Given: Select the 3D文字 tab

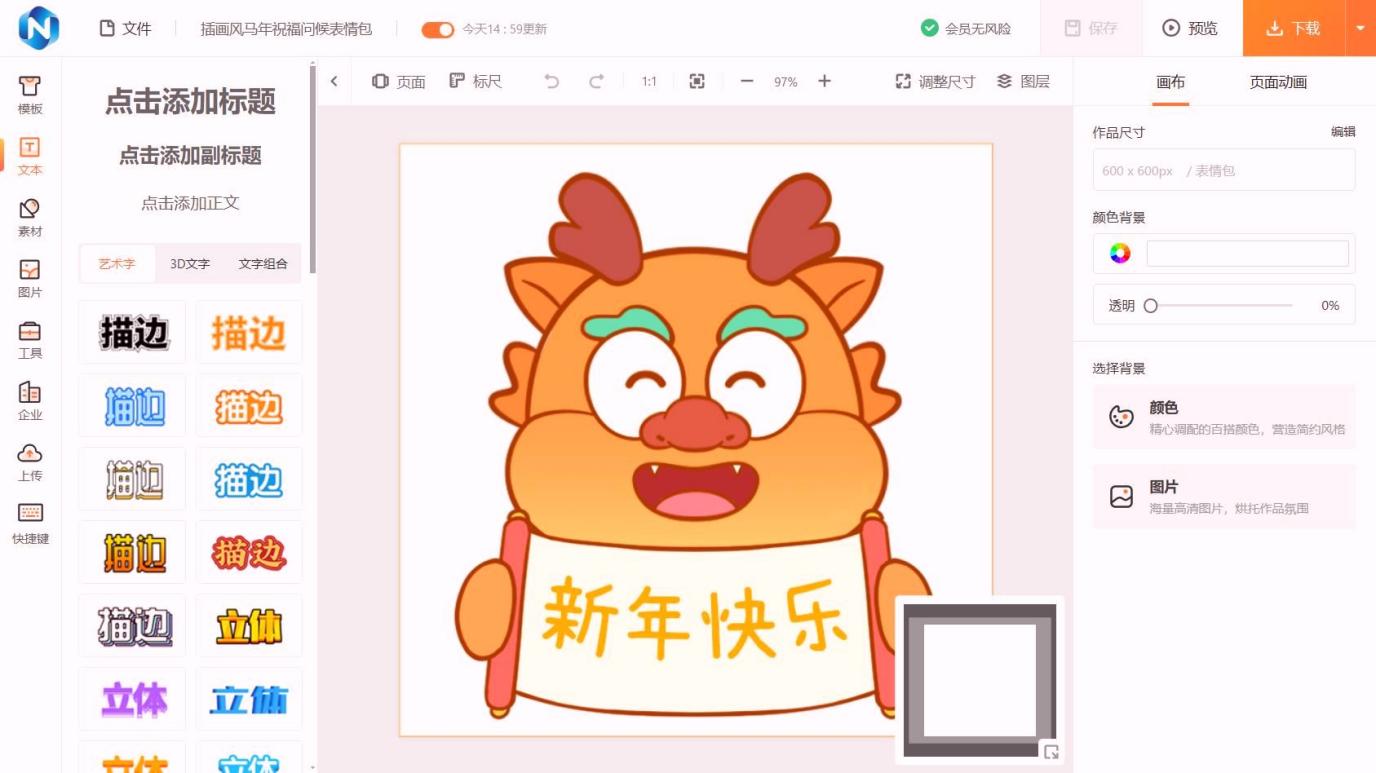Looking at the screenshot, I should 190,264.
